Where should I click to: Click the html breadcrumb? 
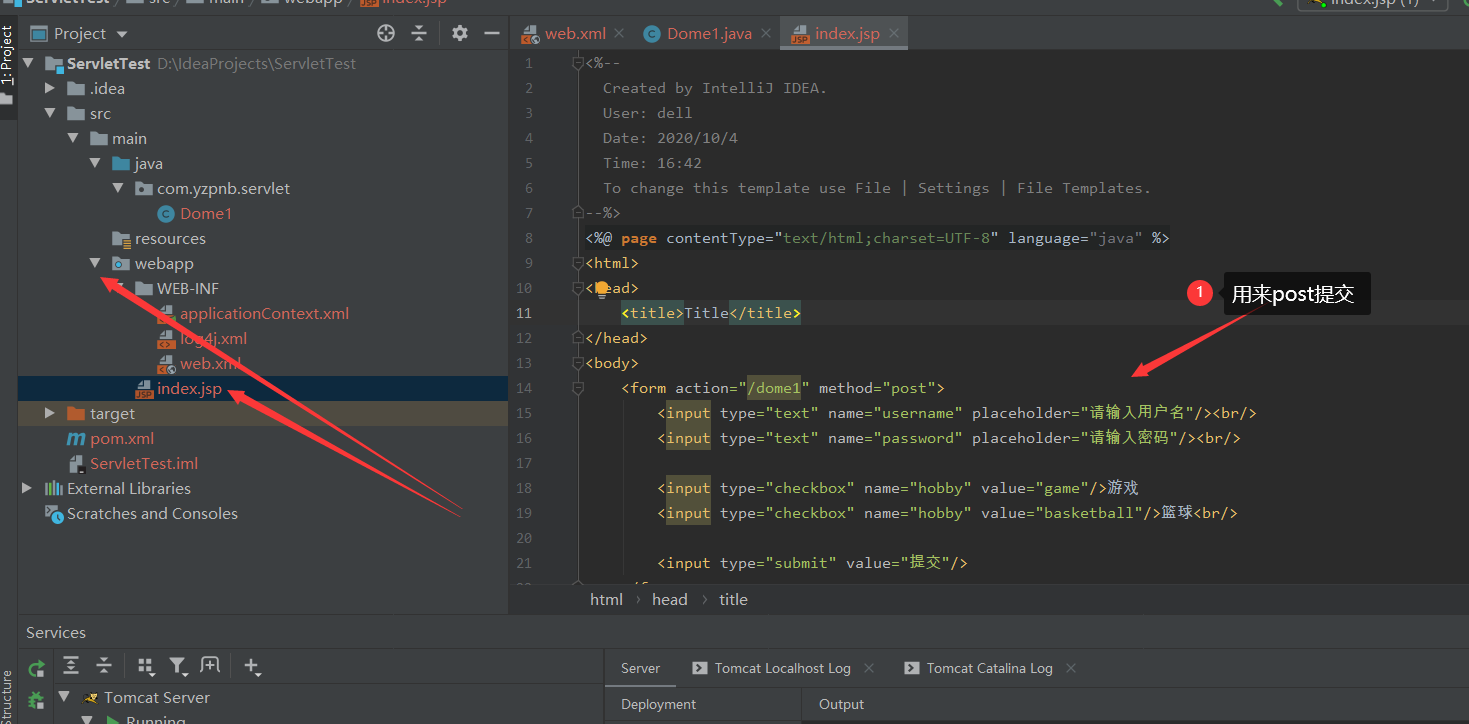(x=606, y=599)
